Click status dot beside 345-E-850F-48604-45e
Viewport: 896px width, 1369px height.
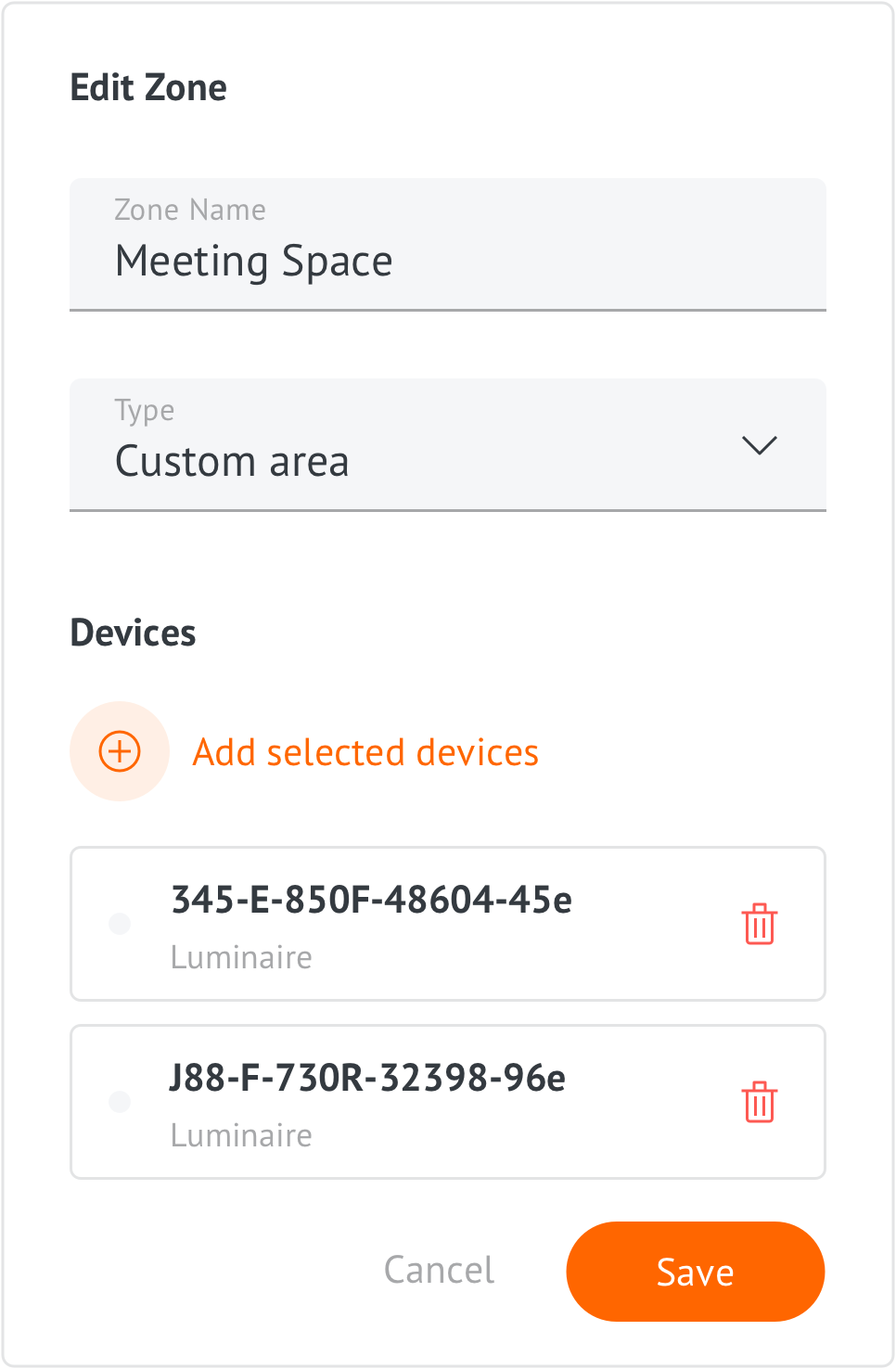point(120,924)
